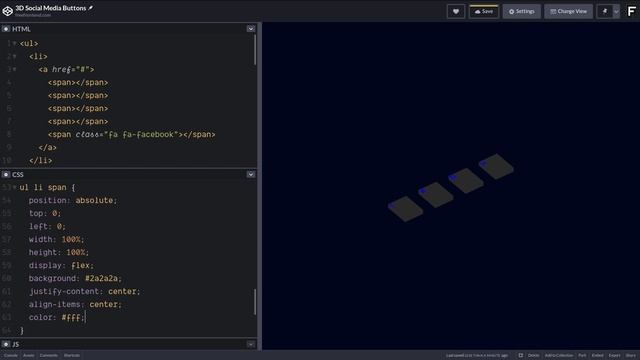Click the Export button
This screenshot has width=640, height=360.
click(x=614, y=355)
